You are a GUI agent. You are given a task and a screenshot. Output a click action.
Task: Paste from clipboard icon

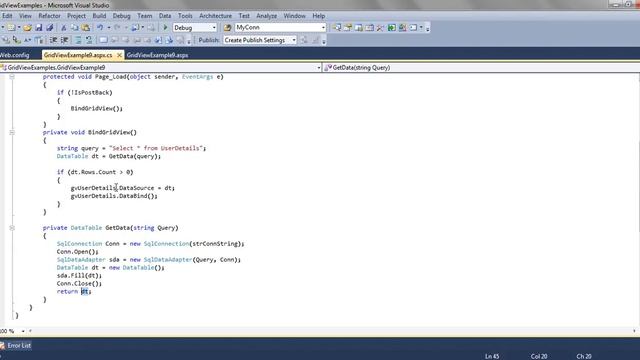tap(86, 28)
